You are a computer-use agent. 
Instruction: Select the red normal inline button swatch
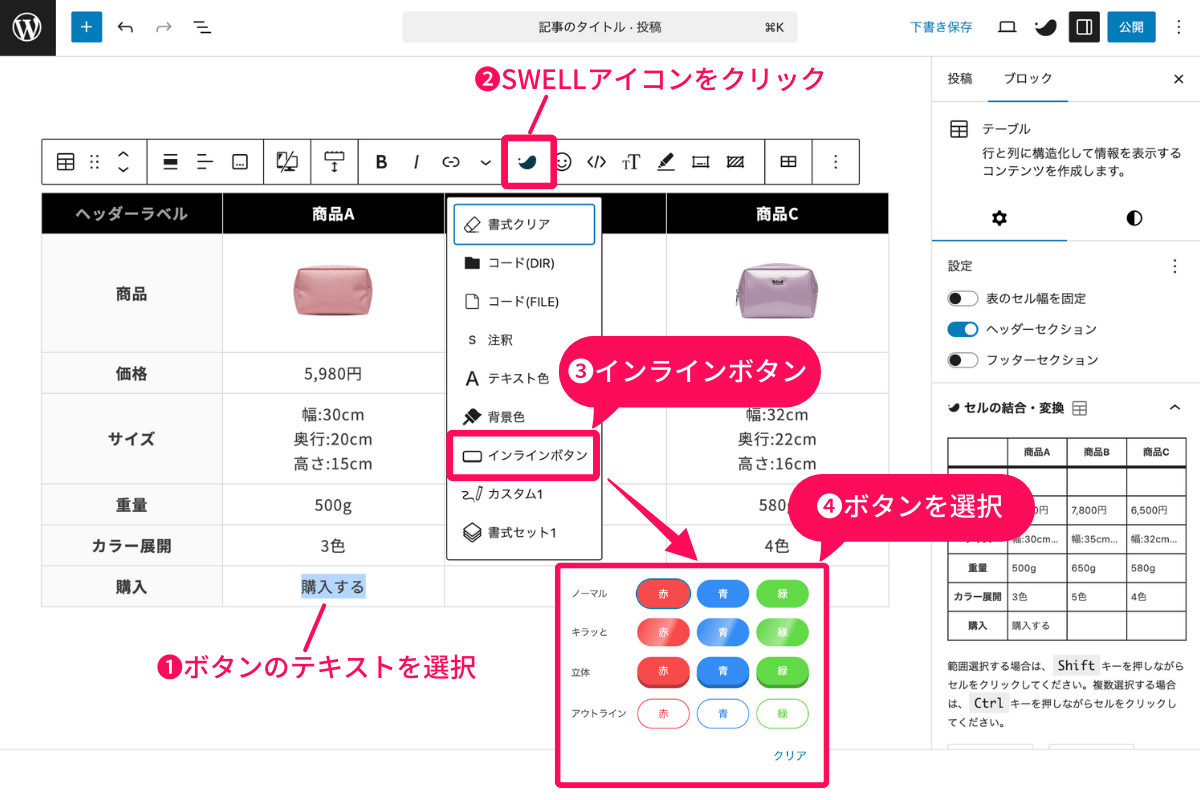[663, 593]
